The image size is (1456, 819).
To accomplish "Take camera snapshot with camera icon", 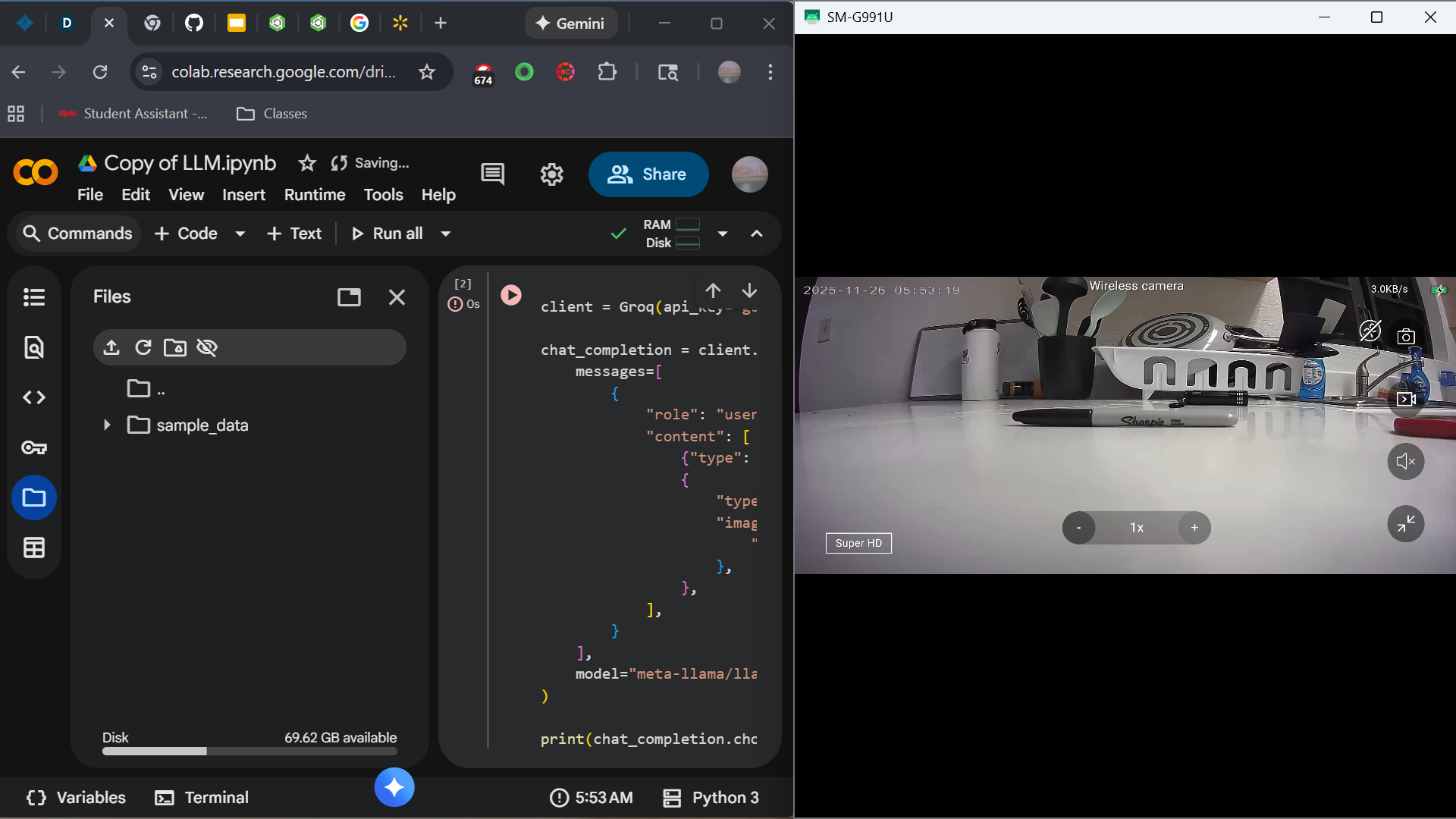I will point(1406,337).
